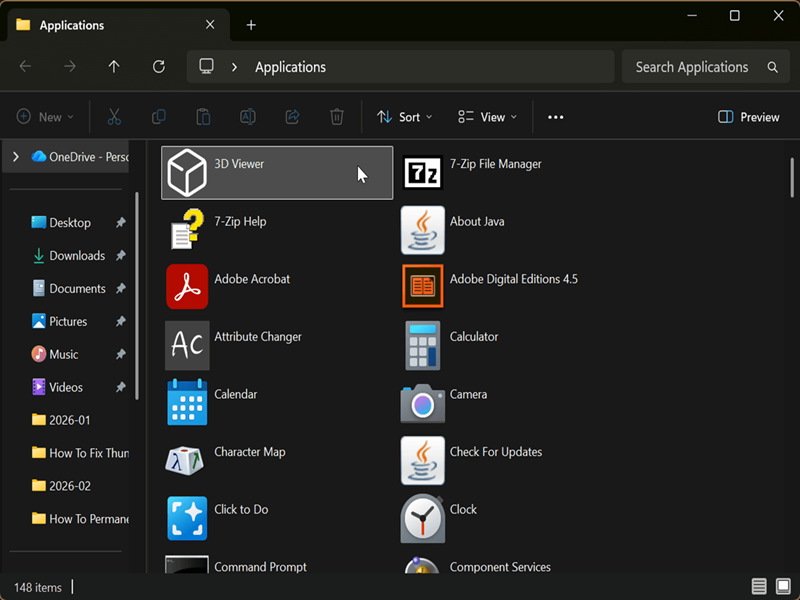Select the Camera app icon
The height and width of the screenshot is (600, 800).
click(422, 403)
